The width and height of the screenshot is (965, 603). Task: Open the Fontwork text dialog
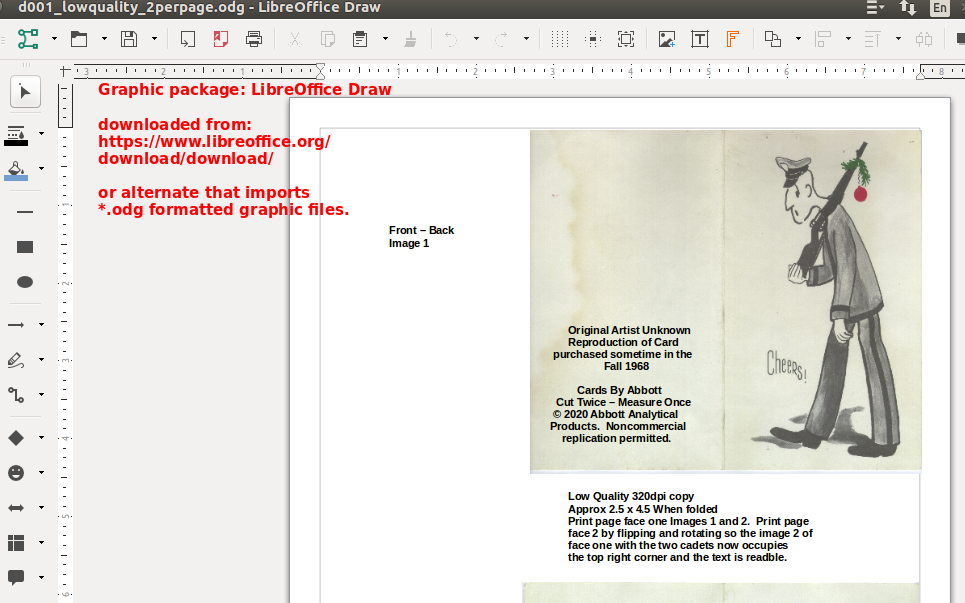pyautogui.click(x=732, y=39)
